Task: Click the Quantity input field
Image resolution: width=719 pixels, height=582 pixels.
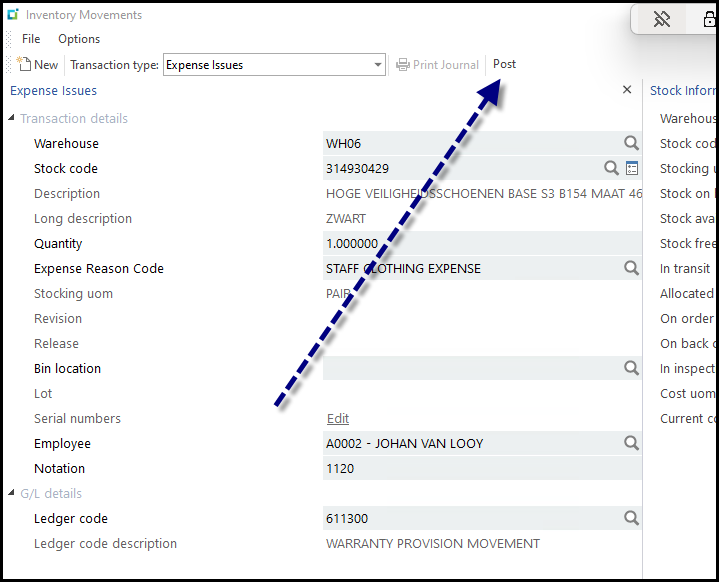Action: (480, 243)
